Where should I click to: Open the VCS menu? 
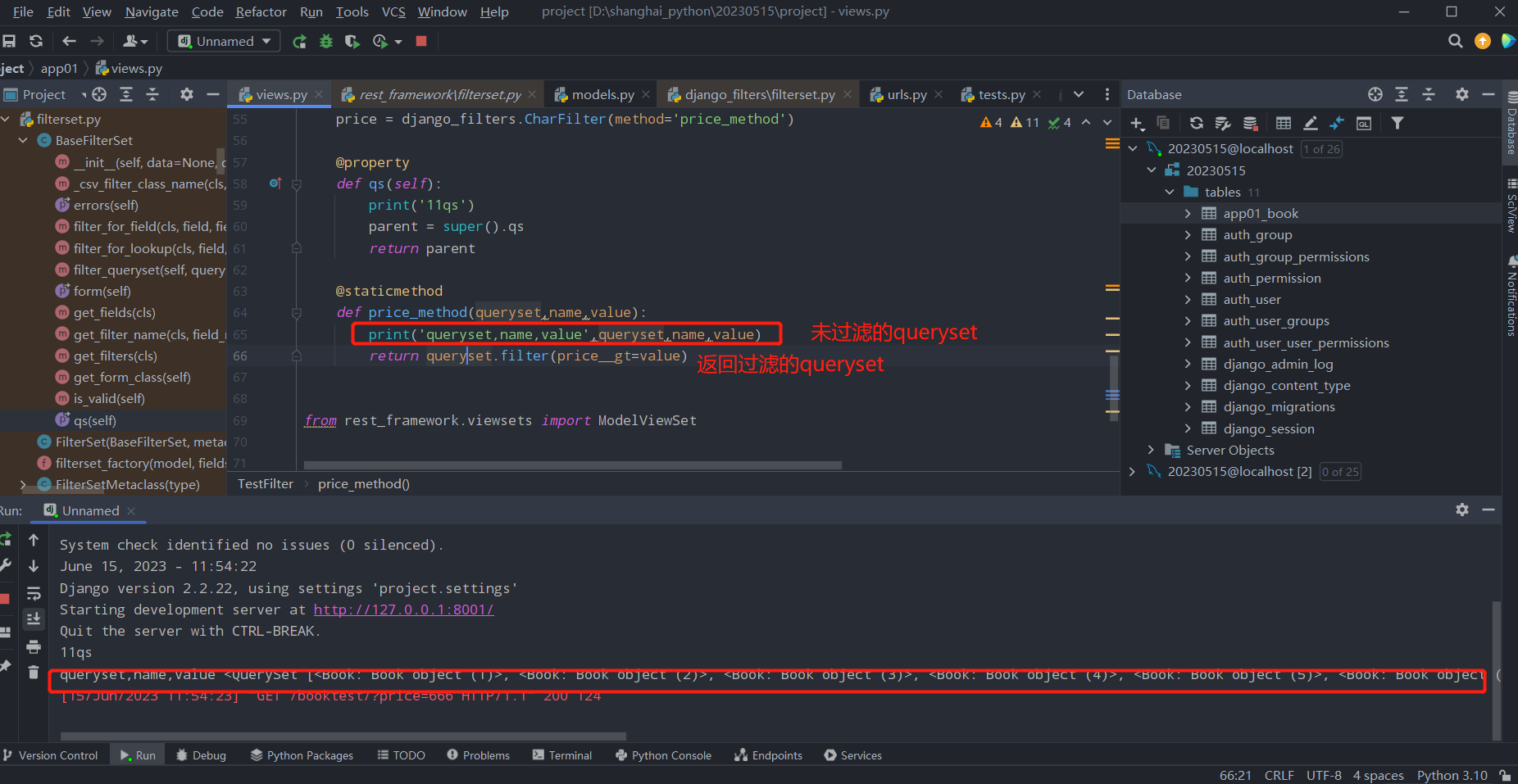click(x=393, y=11)
